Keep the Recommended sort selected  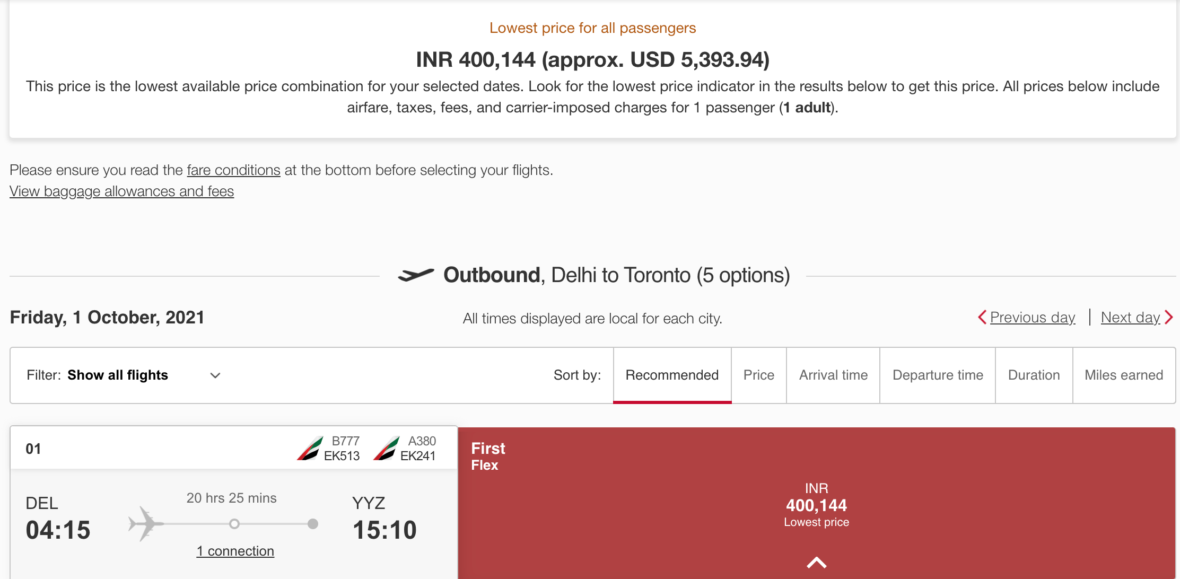tap(671, 375)
